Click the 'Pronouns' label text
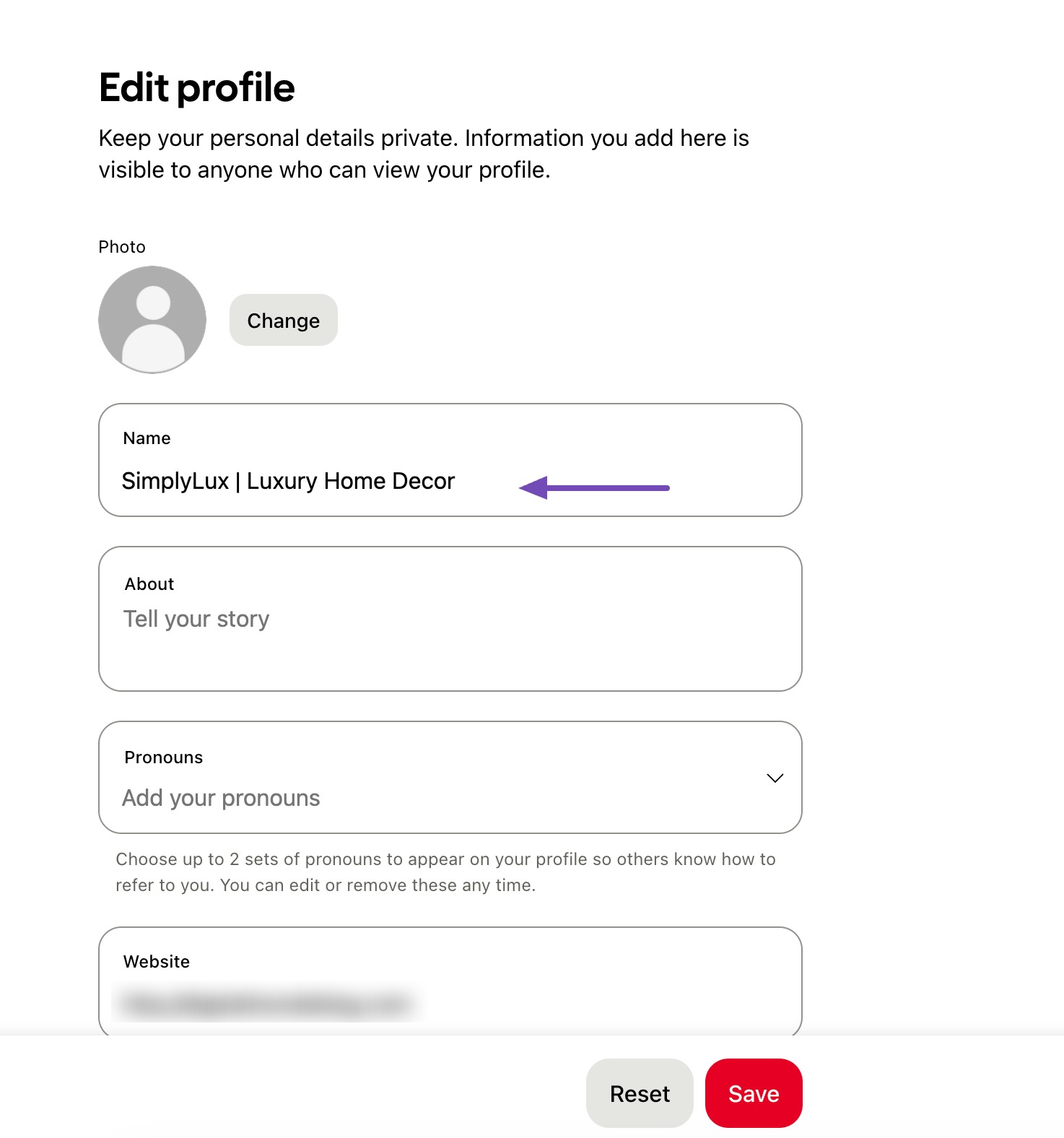Screen dimensions: 1064x1138 click(x=163, y=757)
